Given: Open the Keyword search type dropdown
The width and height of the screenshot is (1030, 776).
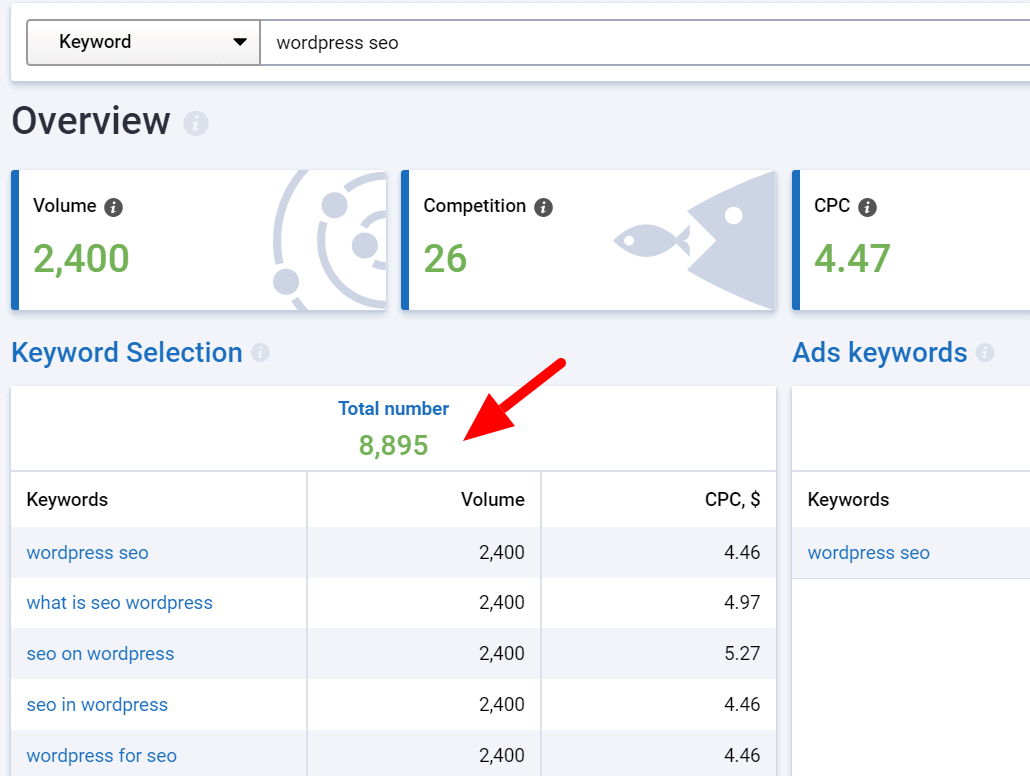Looking at the screenshot, I should [143, 42].
